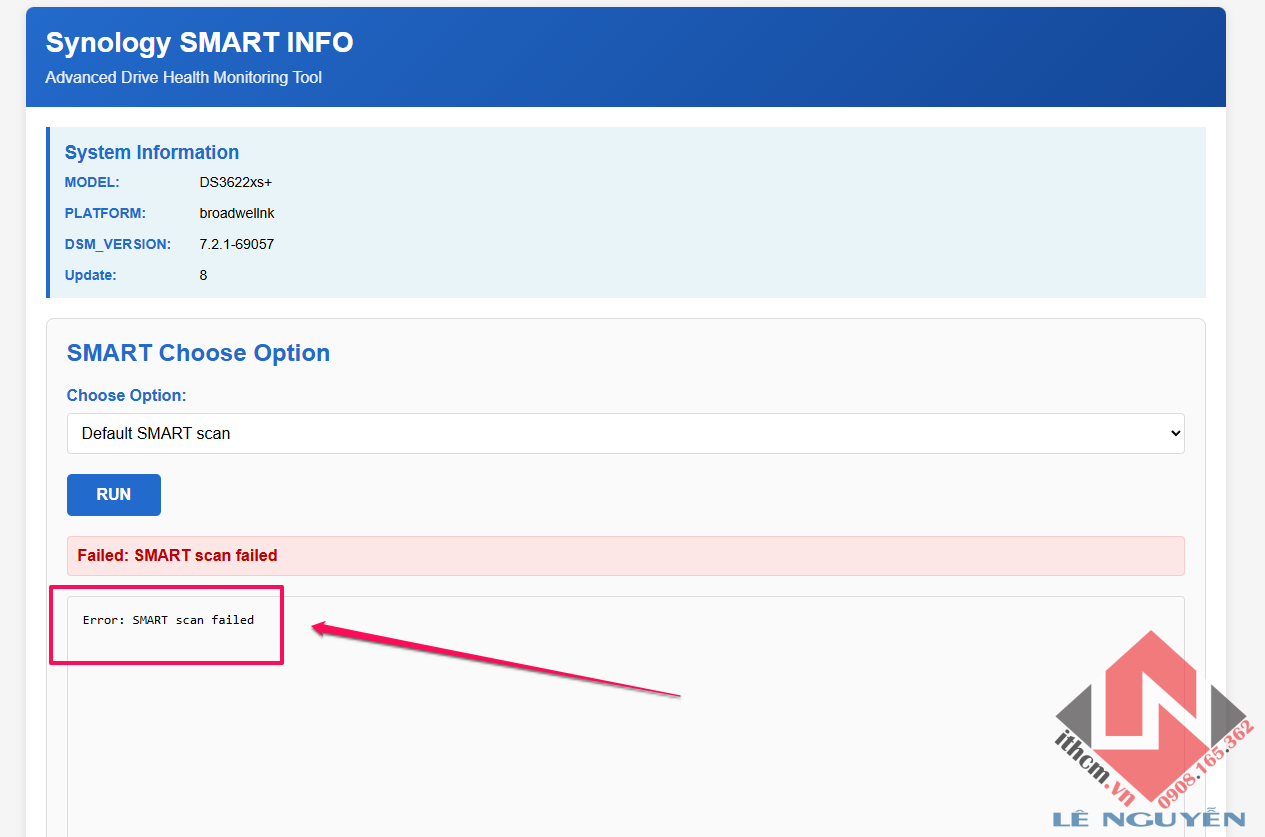Click the System Information heading

[152, 152]
